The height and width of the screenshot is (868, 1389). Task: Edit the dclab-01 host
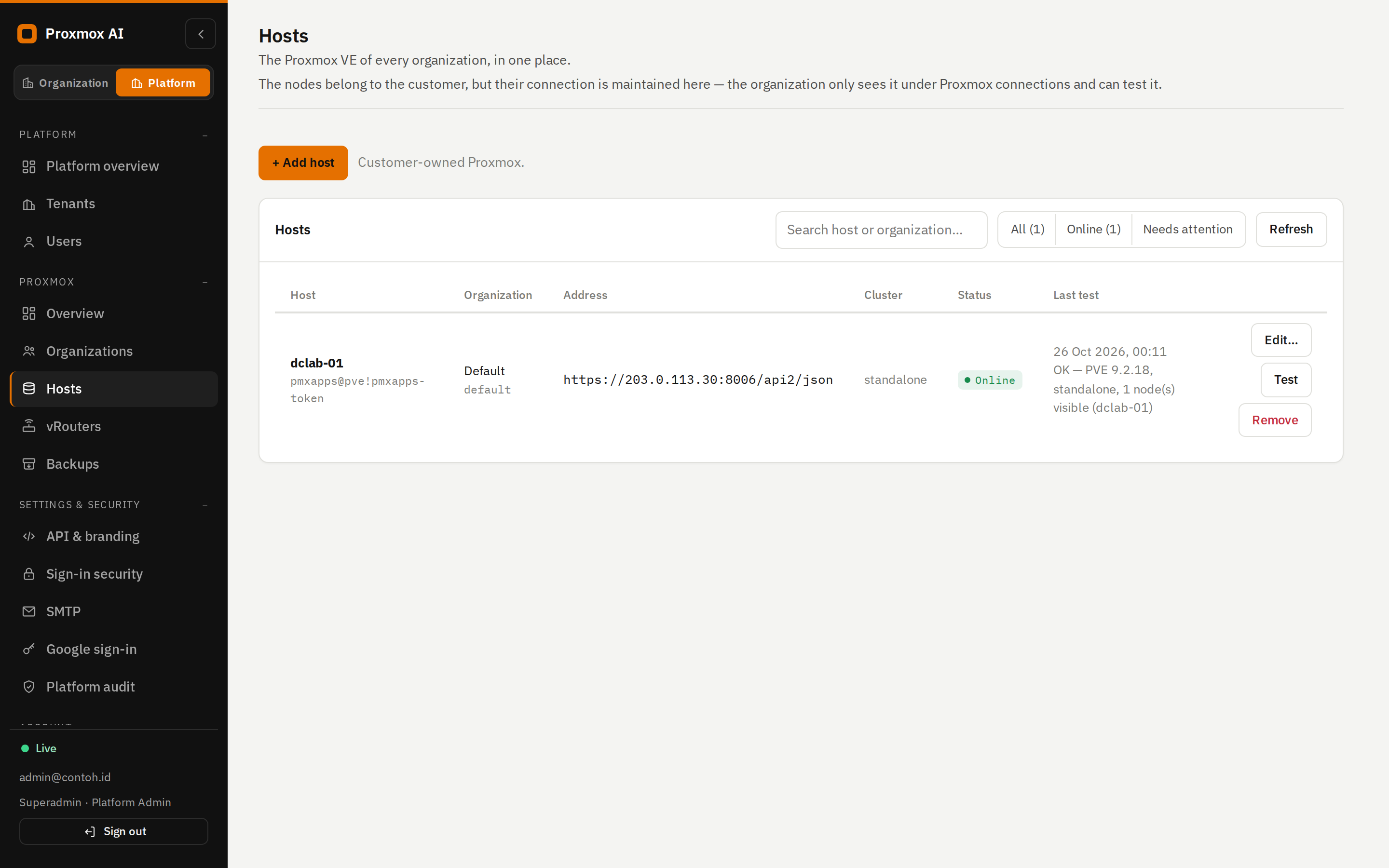pyautogui.click(x=1281, y=340)
